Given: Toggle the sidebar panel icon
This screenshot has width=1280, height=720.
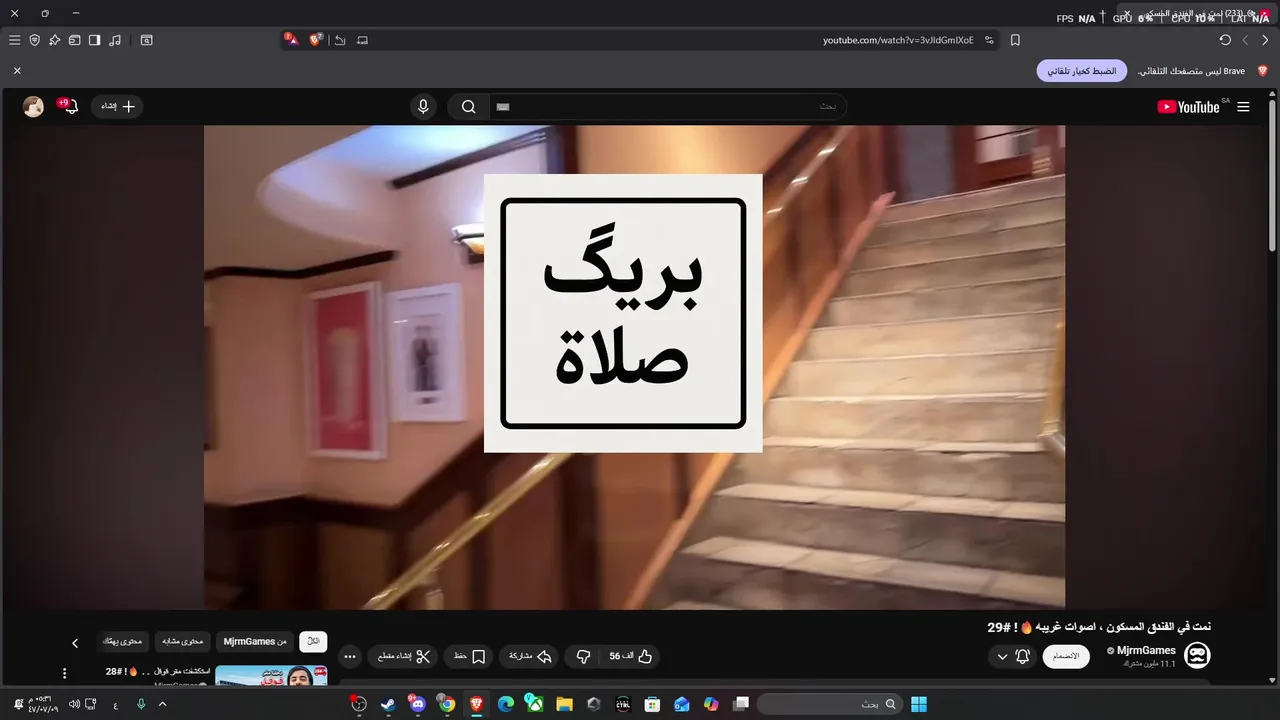Looking at the screenshot, I should [x=94, y=40].
